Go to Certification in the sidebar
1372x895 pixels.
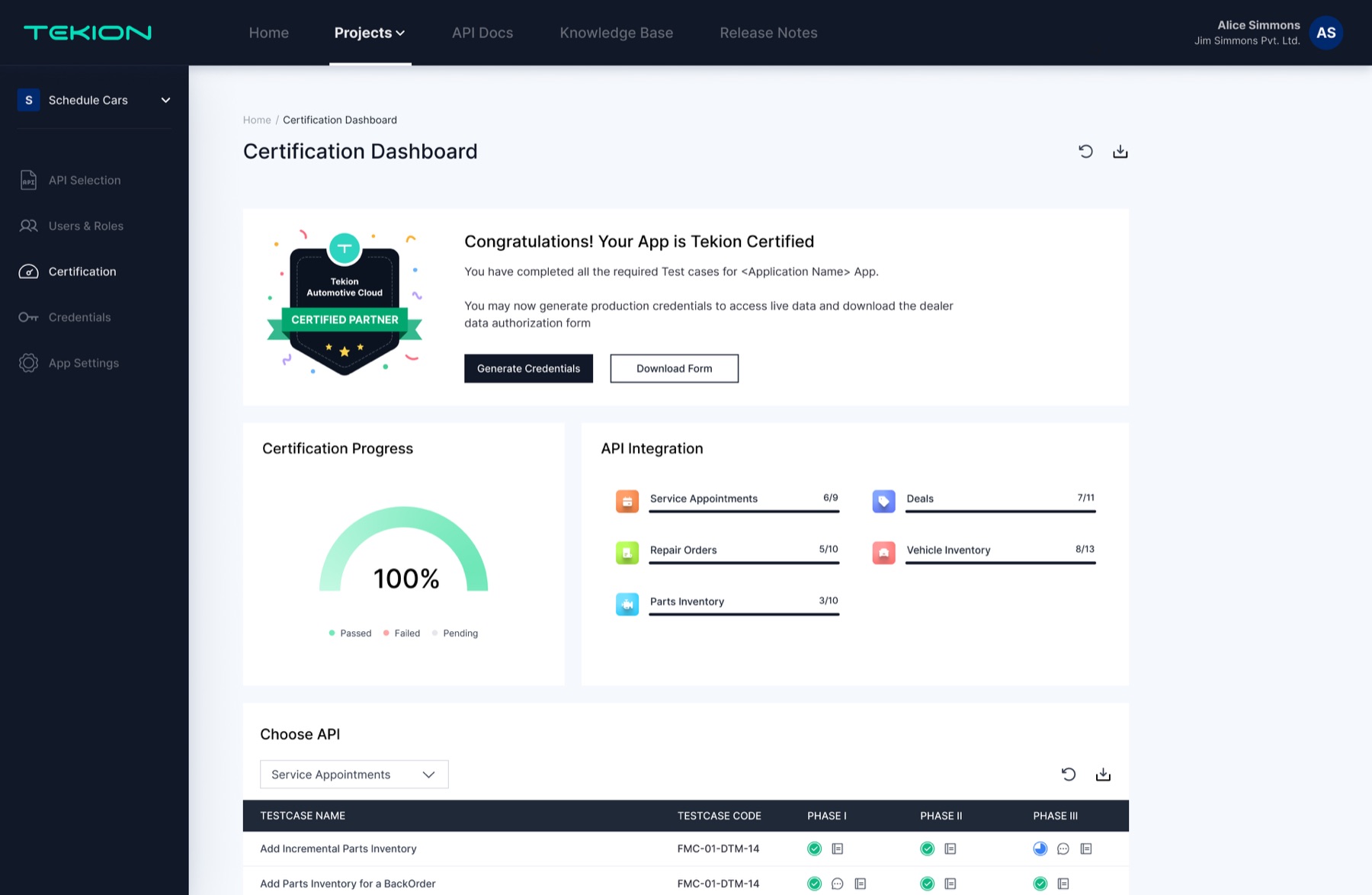pyautogui.click(x=68, y=271)
